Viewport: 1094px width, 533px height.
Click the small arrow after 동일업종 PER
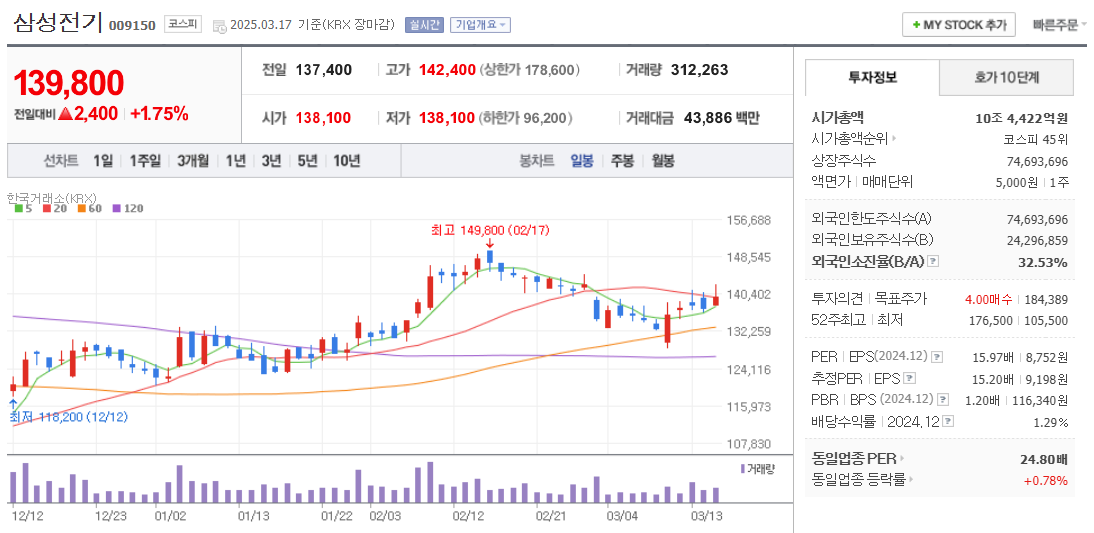click(901, 459)
